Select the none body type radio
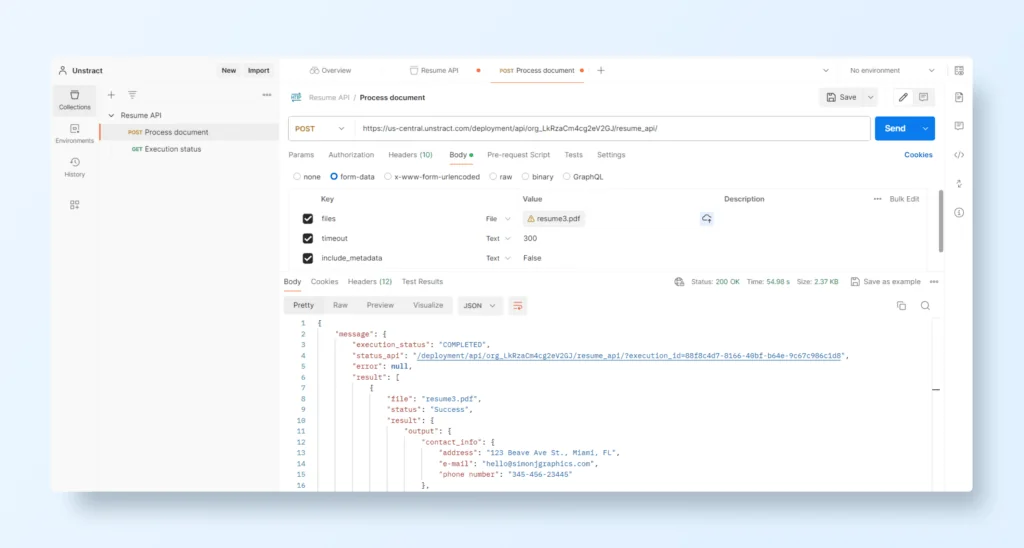The width and height of the screenshot is (1024, 548). tap(297, 176)
